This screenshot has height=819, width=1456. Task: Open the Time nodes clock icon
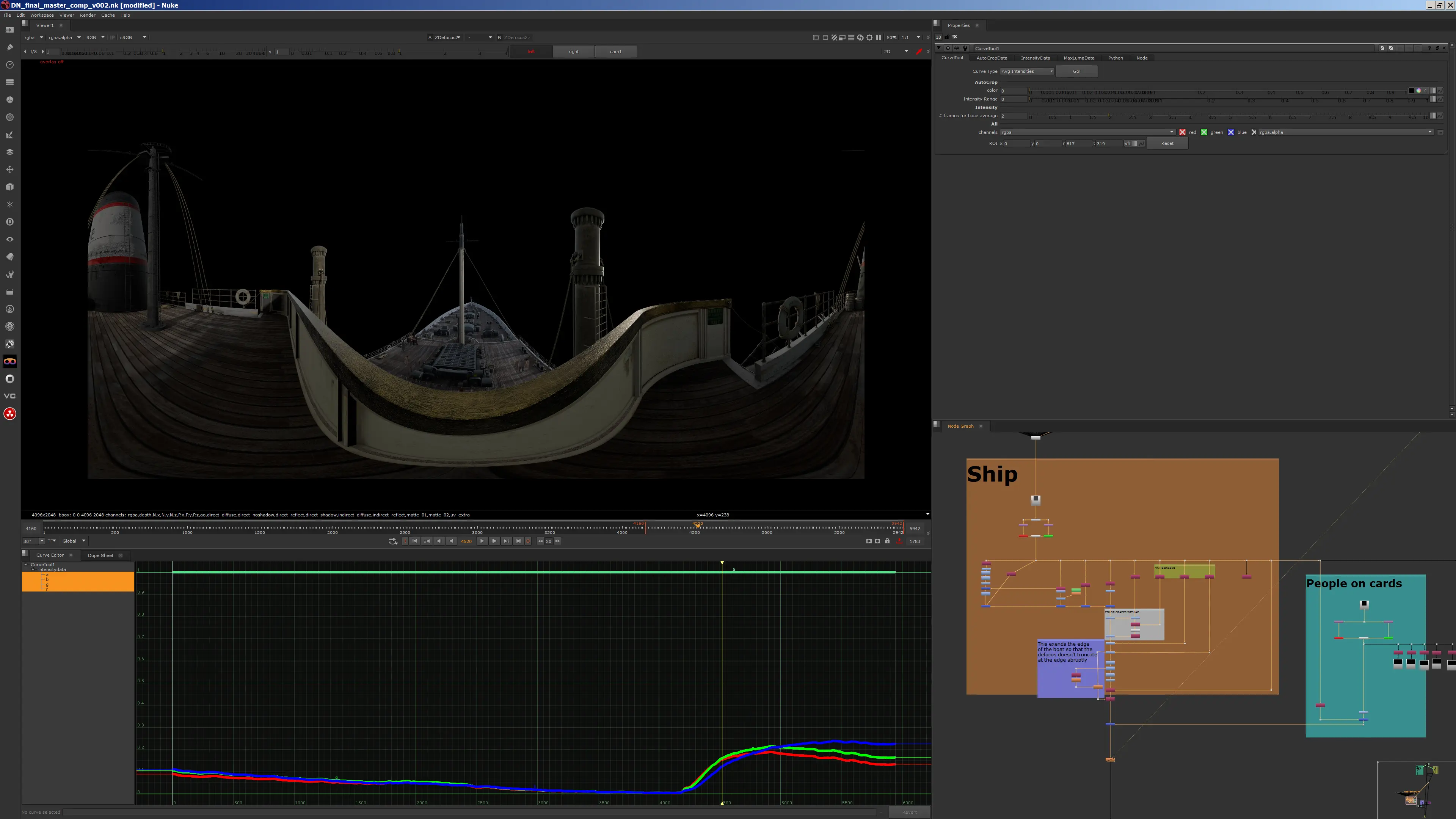9,65
